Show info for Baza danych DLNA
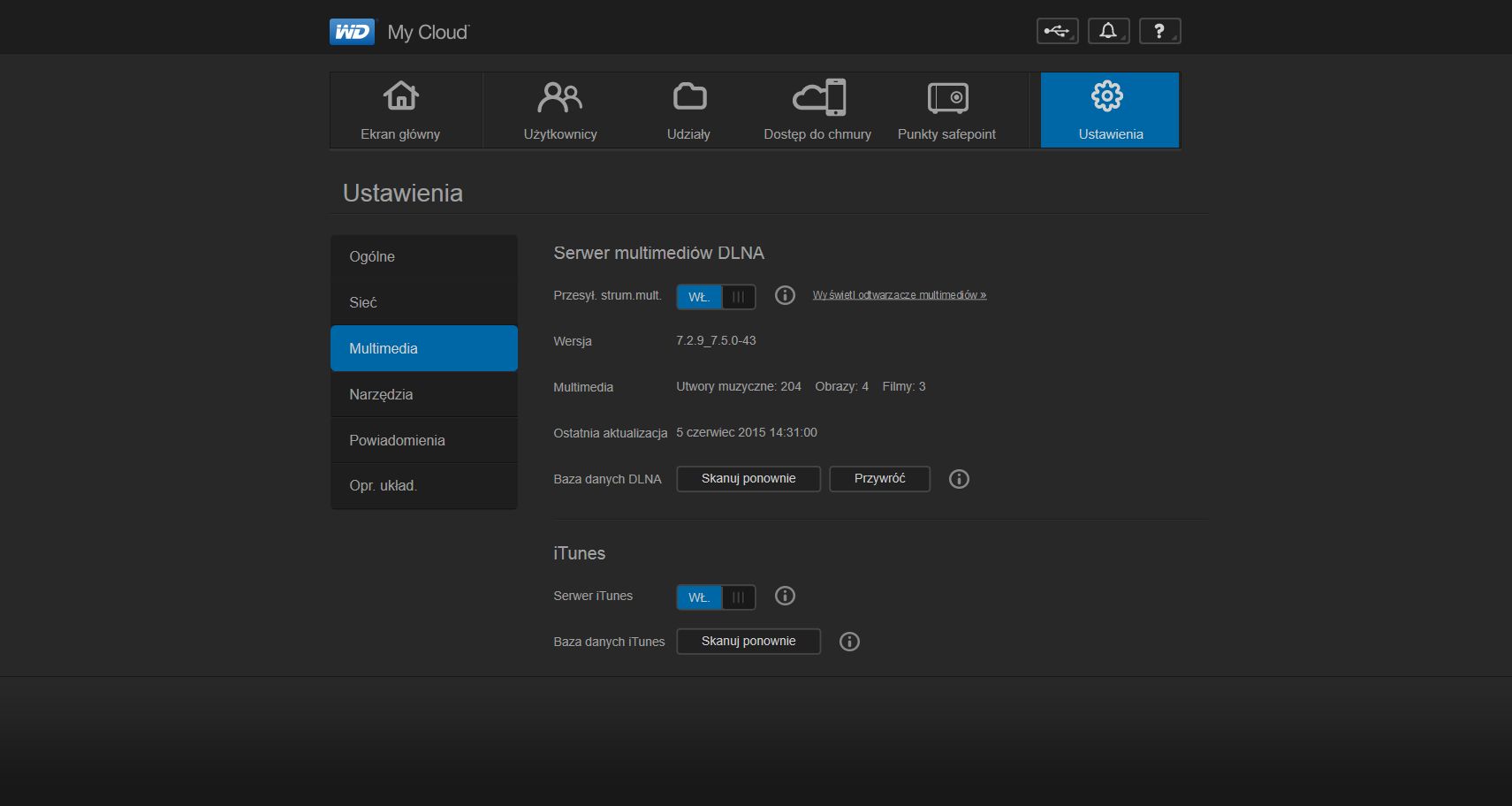 point(959,479)
